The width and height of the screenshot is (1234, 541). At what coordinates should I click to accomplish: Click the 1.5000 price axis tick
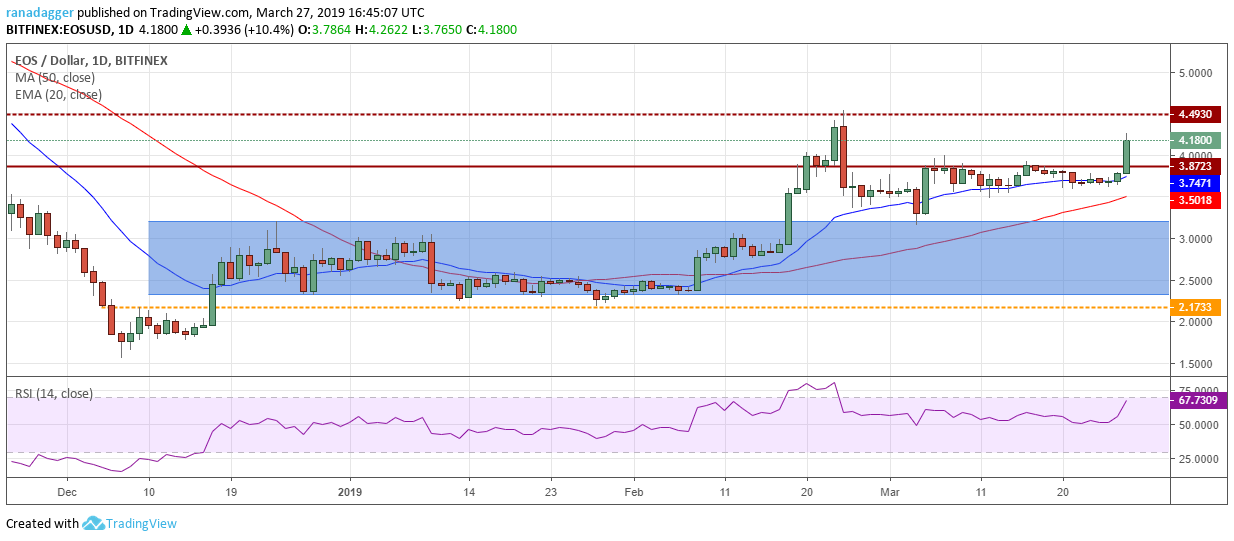click(1196, 364)
